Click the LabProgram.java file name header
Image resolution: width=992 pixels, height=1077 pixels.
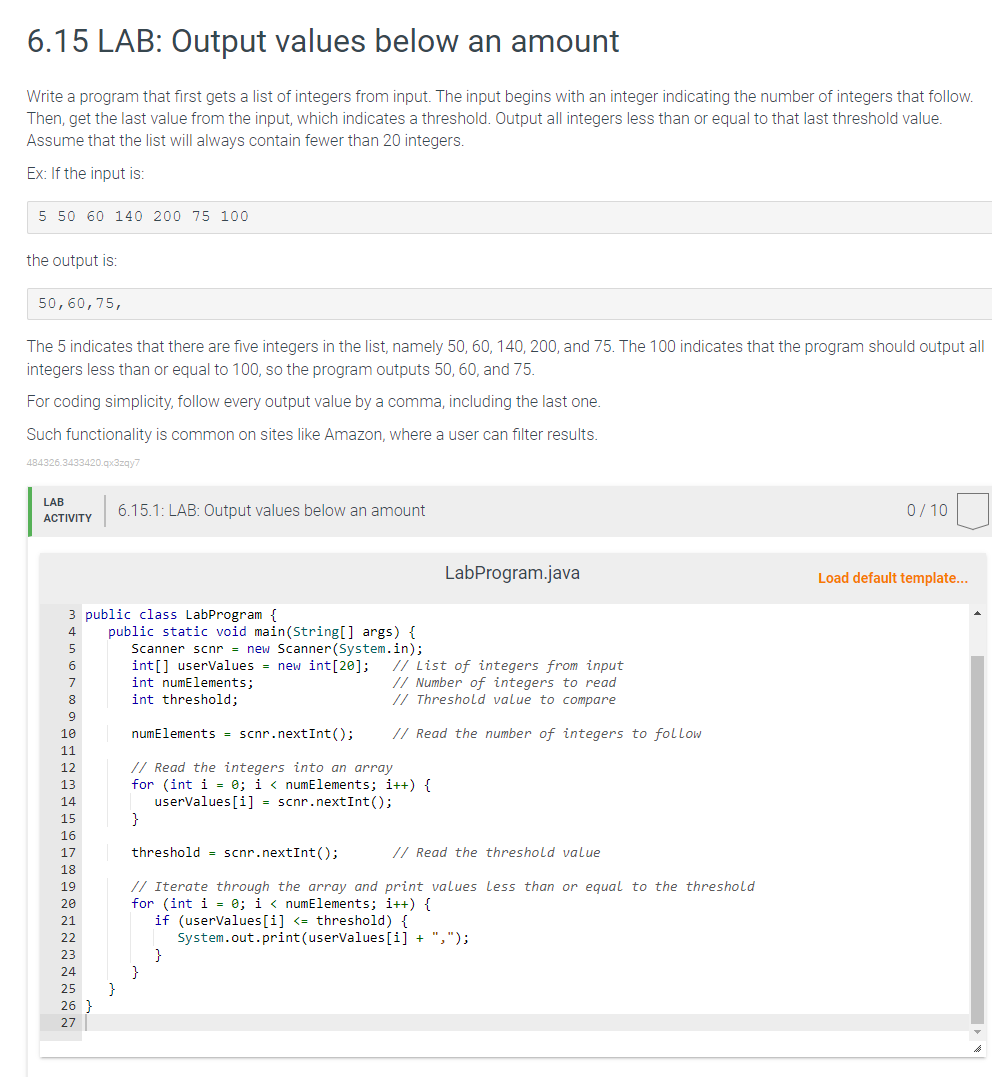[512, 572]
